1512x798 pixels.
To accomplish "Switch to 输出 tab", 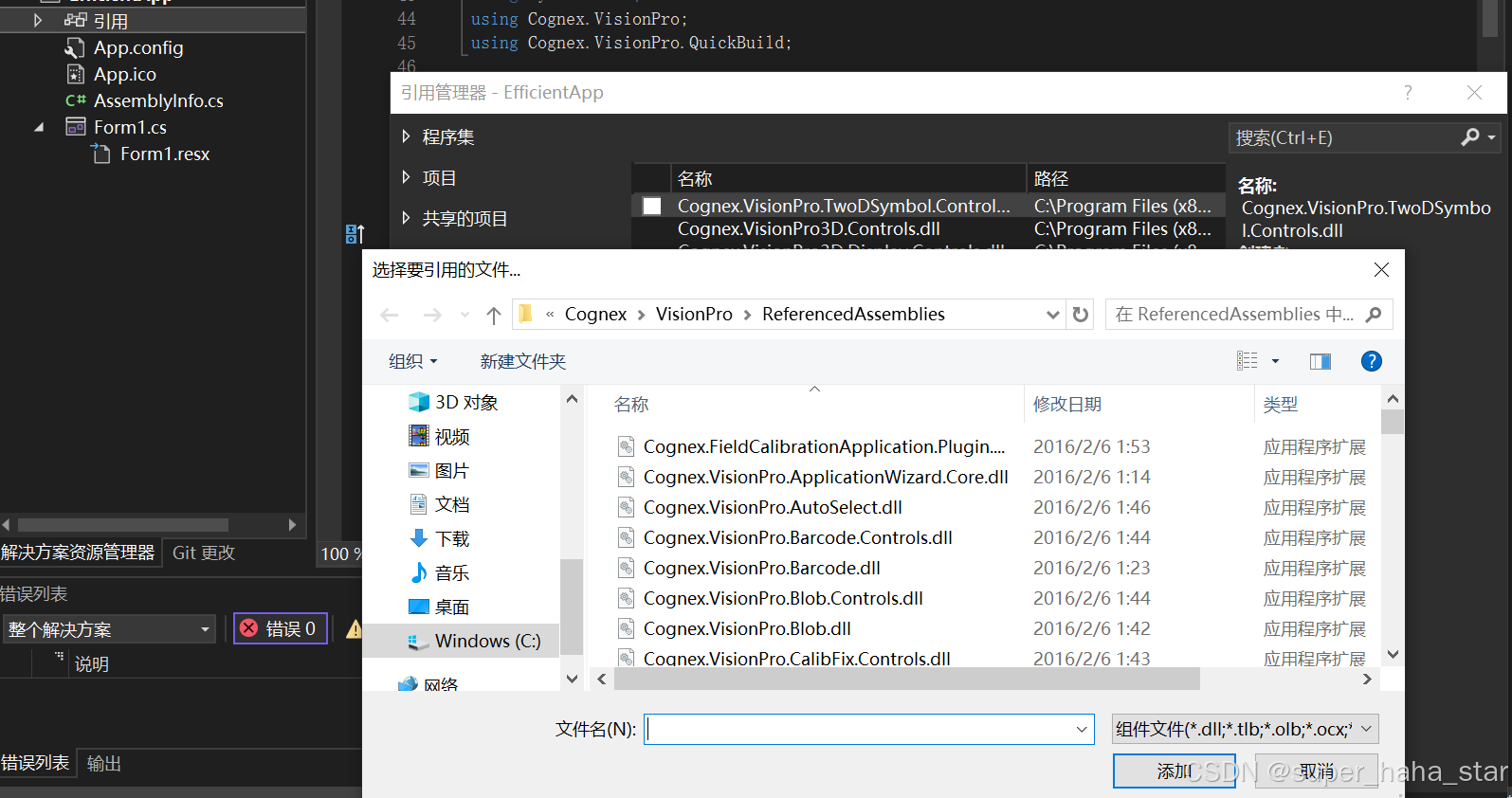I will [x=104, y=763].
